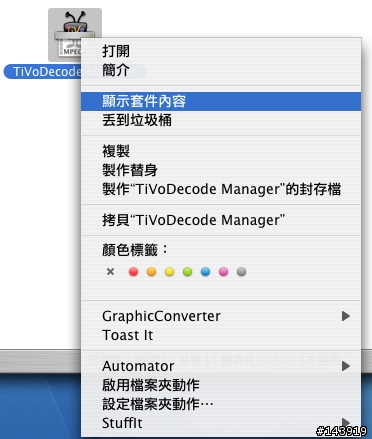This screenshot has height=439, width=372.
Task: Select 製作“TiVoDecode Manager”的封存檔 entry
Action: 221,189
